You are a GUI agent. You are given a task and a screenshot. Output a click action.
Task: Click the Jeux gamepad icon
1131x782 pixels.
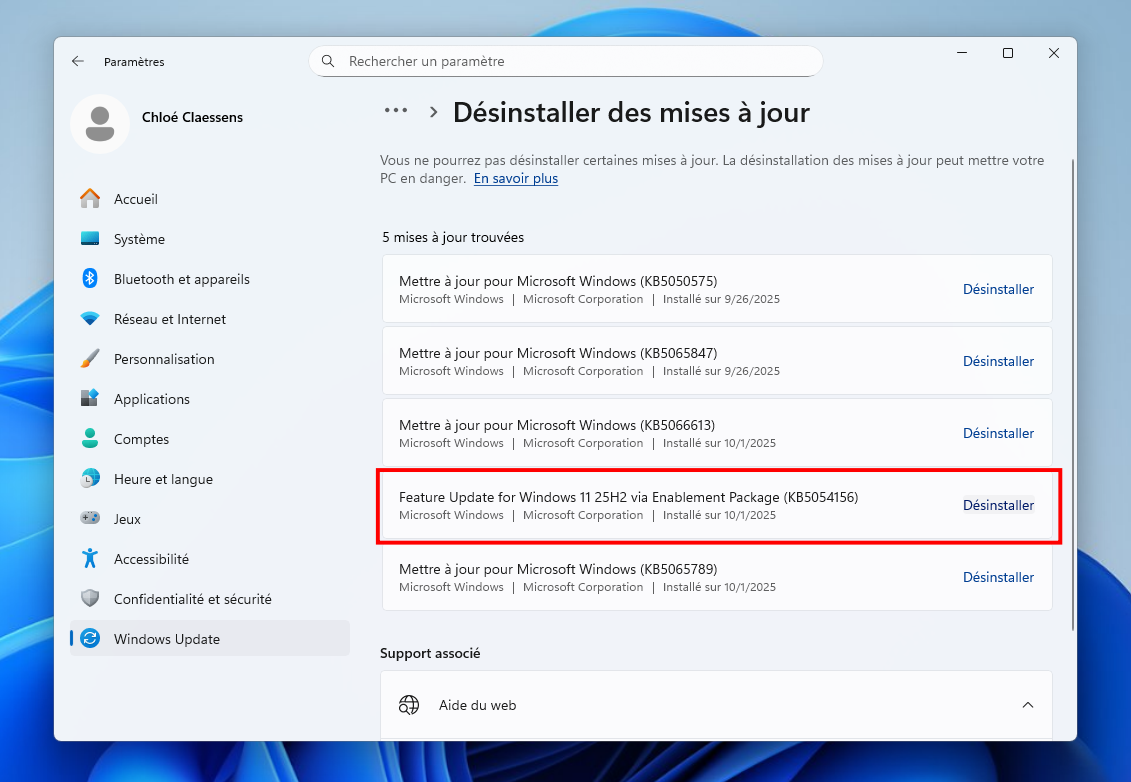[x=90, y=519]
